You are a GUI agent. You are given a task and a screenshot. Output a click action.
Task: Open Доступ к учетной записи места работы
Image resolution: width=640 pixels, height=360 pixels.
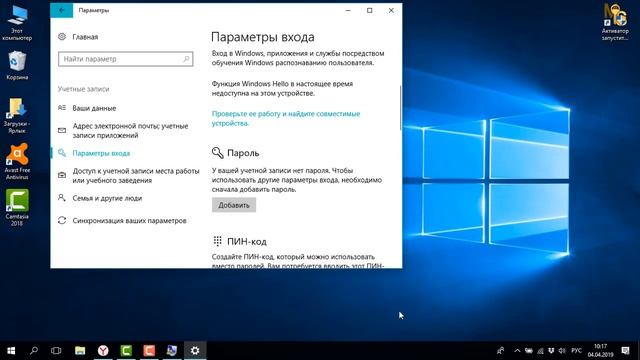[x=136, y=176]
